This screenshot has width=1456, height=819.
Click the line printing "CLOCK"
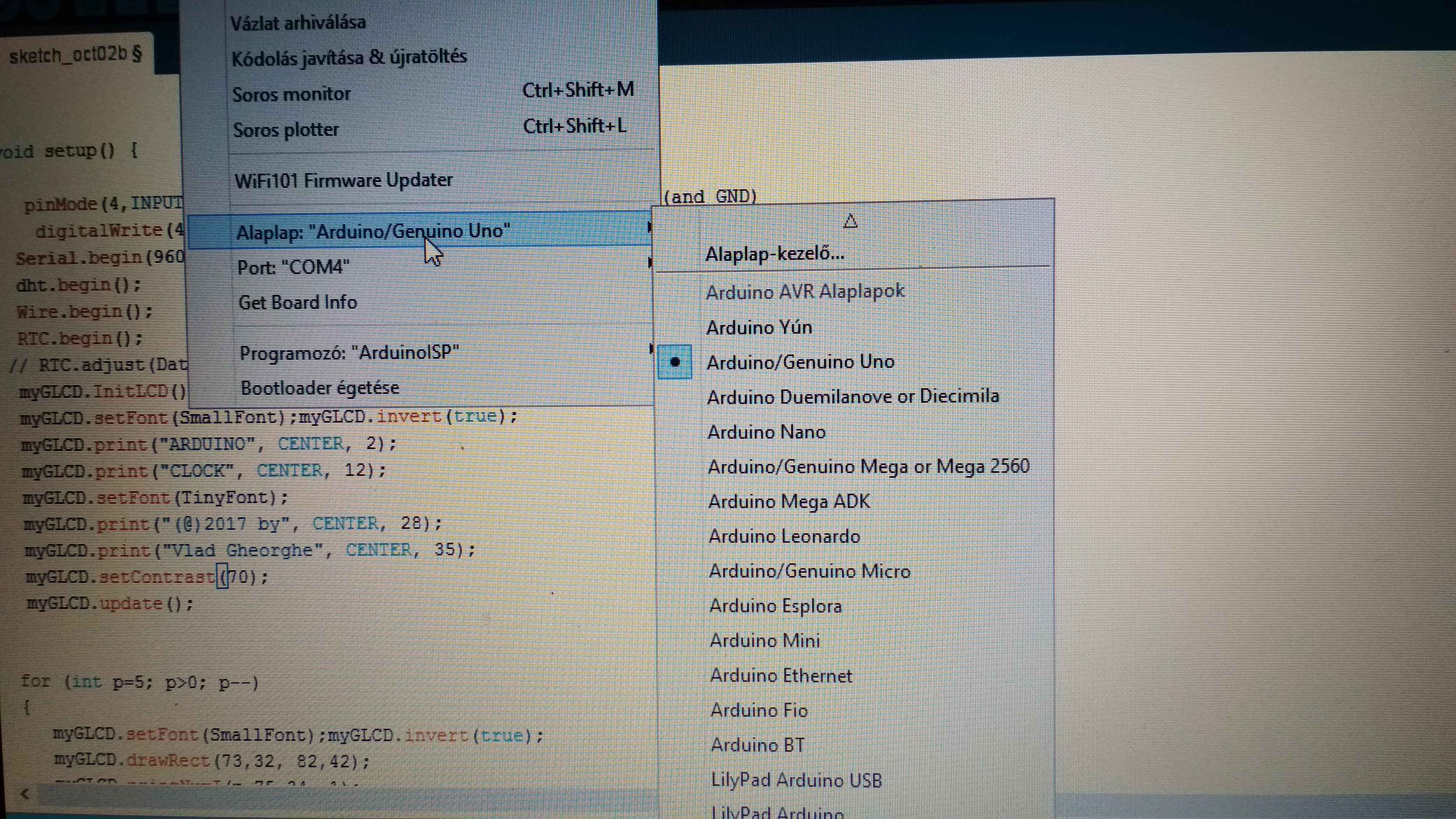[x=204, y=470]
